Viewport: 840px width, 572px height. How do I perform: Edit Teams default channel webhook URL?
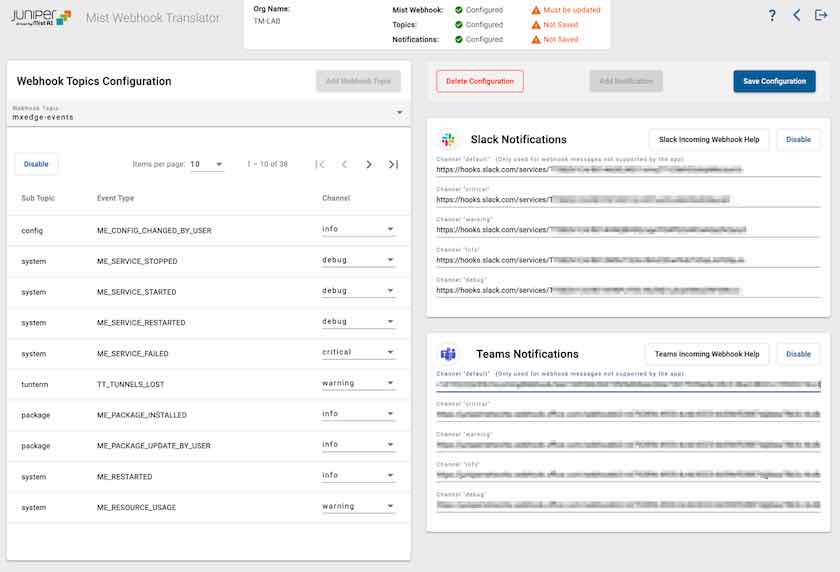pyautogui.click(x=628, y=385)
